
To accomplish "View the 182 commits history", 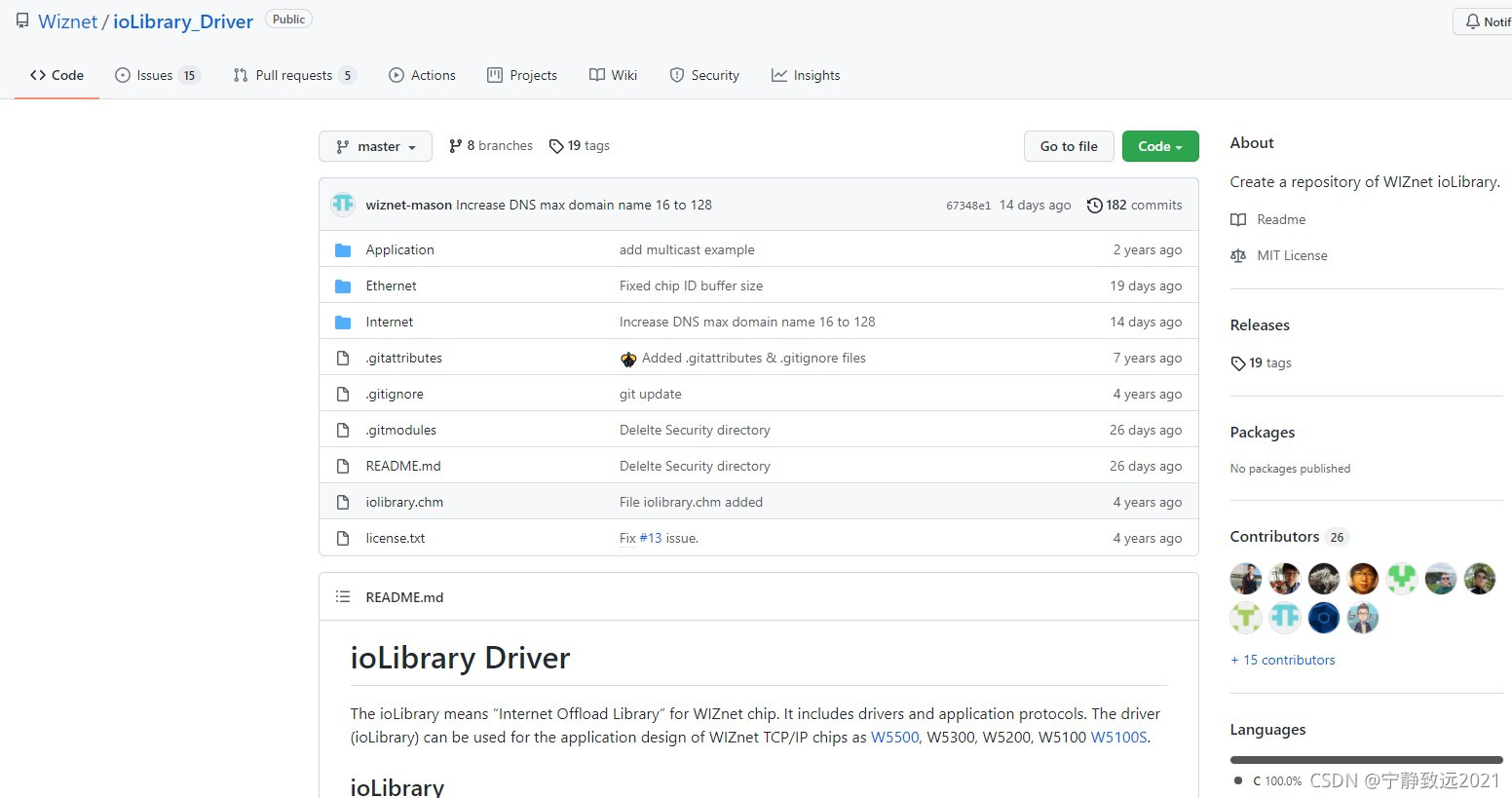I will [x=1135, y=205].
